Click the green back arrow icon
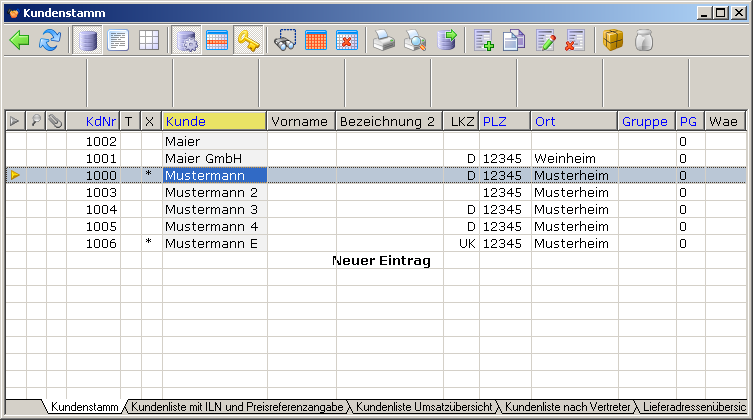The image size is (753, 420). click(20, 41)
